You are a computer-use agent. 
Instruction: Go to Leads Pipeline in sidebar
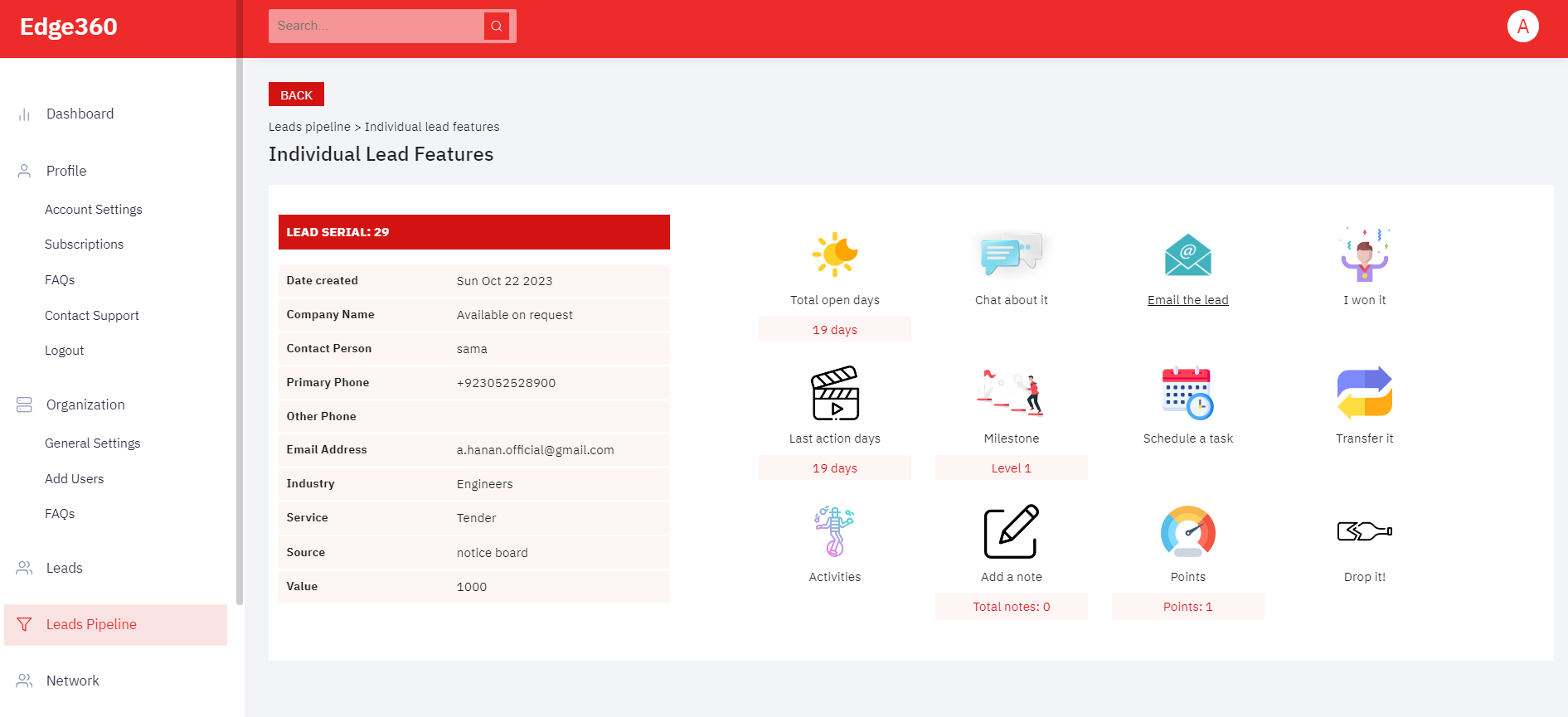[x=91, y=625]
